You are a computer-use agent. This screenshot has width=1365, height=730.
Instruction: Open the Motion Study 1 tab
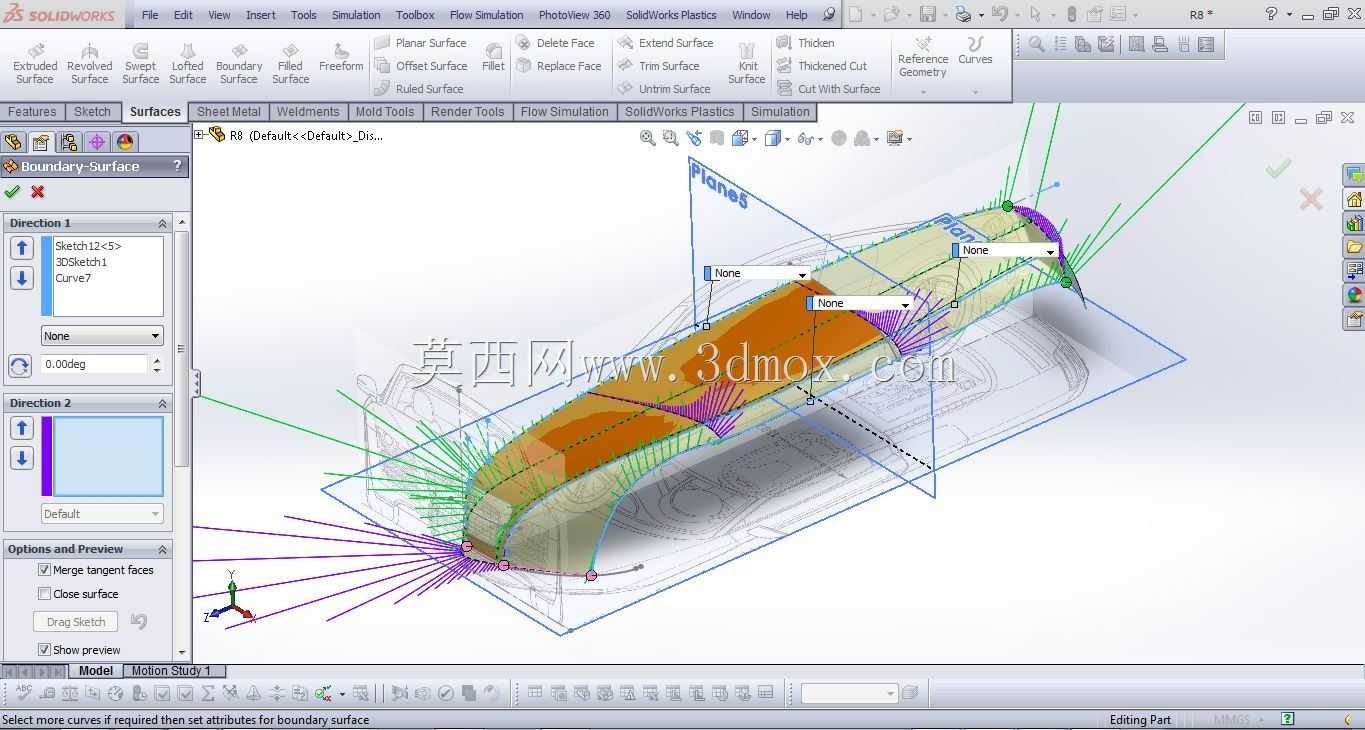pos(171,671)
